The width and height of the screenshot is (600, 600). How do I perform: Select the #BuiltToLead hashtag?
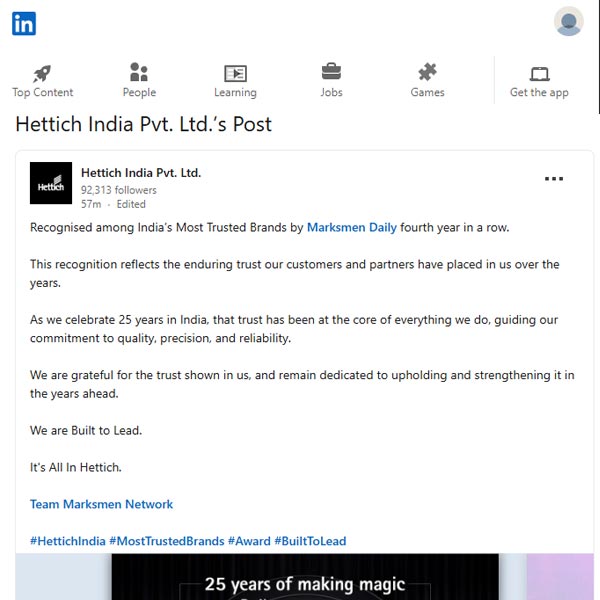[x=310, y=541]
